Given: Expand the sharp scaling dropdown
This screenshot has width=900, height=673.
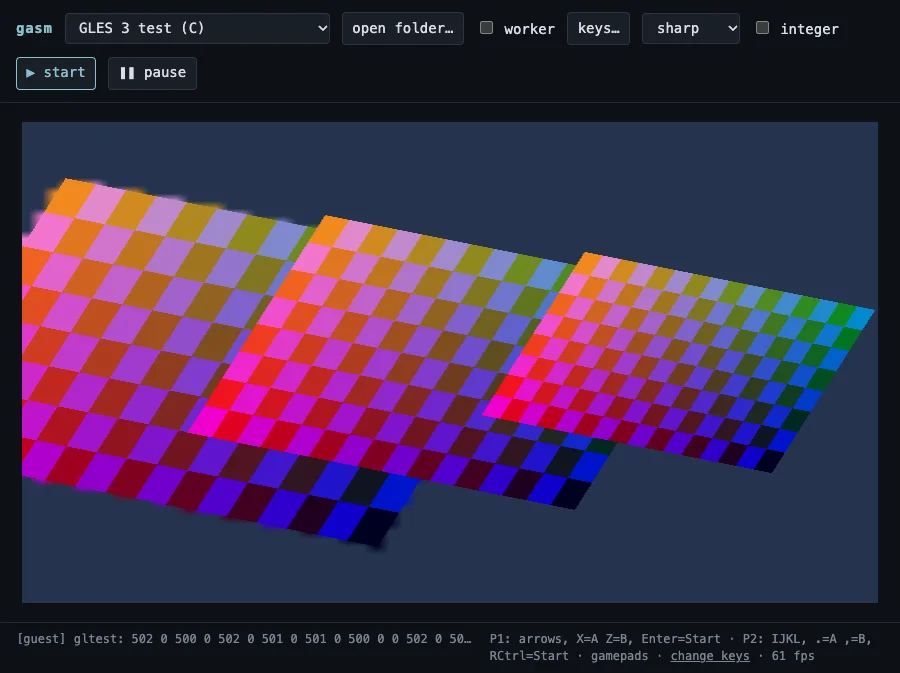Looking at the screenshot, I should [690, 28].
